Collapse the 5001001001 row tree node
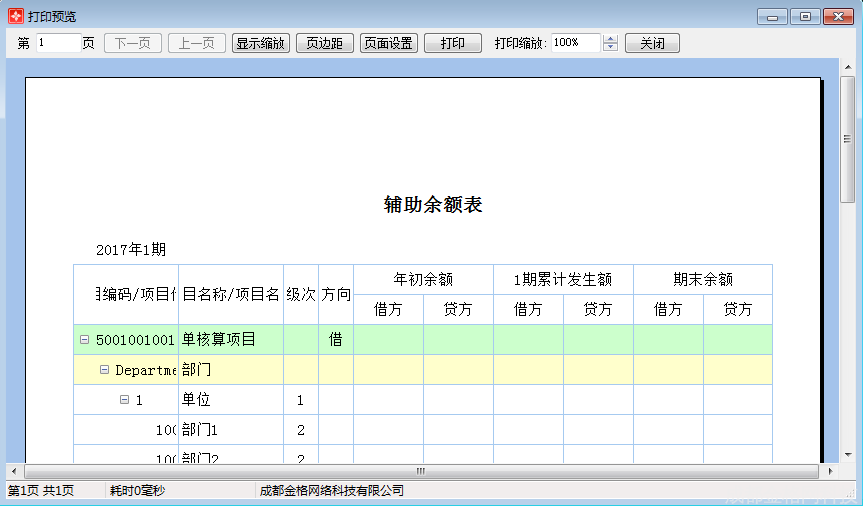Viewport: 863px width, 506px height. pos(85,340)
